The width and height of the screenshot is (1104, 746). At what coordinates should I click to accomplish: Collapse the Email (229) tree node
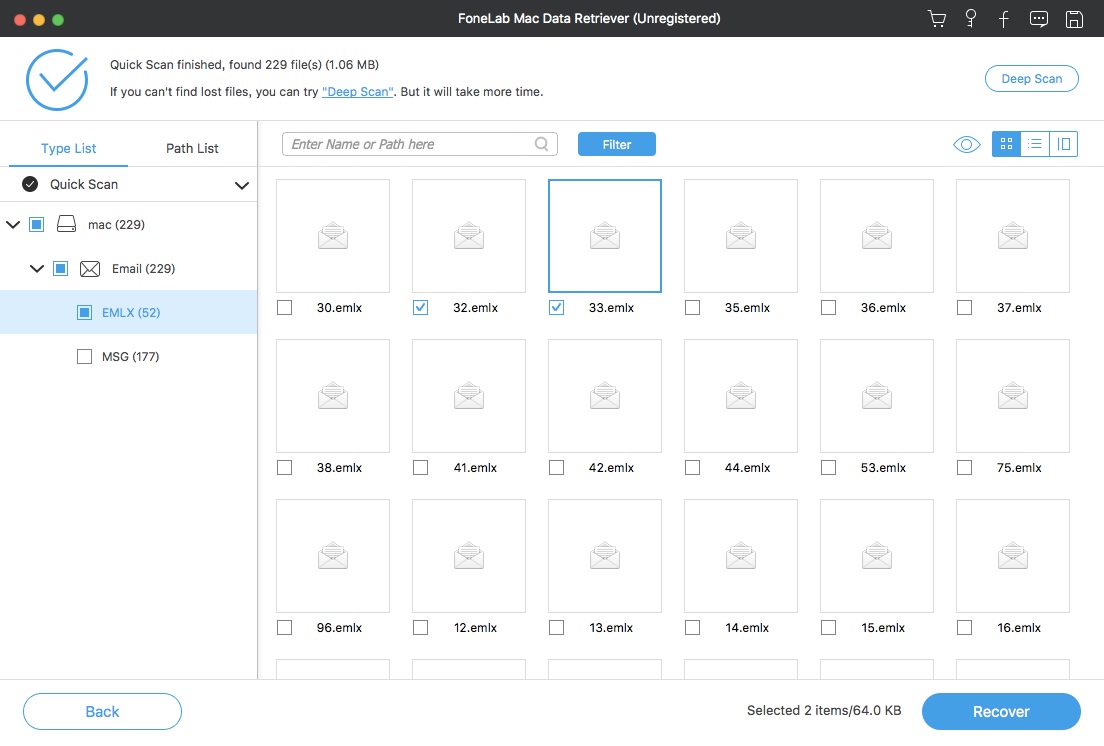pyautogui.click(x=37, y=269)
